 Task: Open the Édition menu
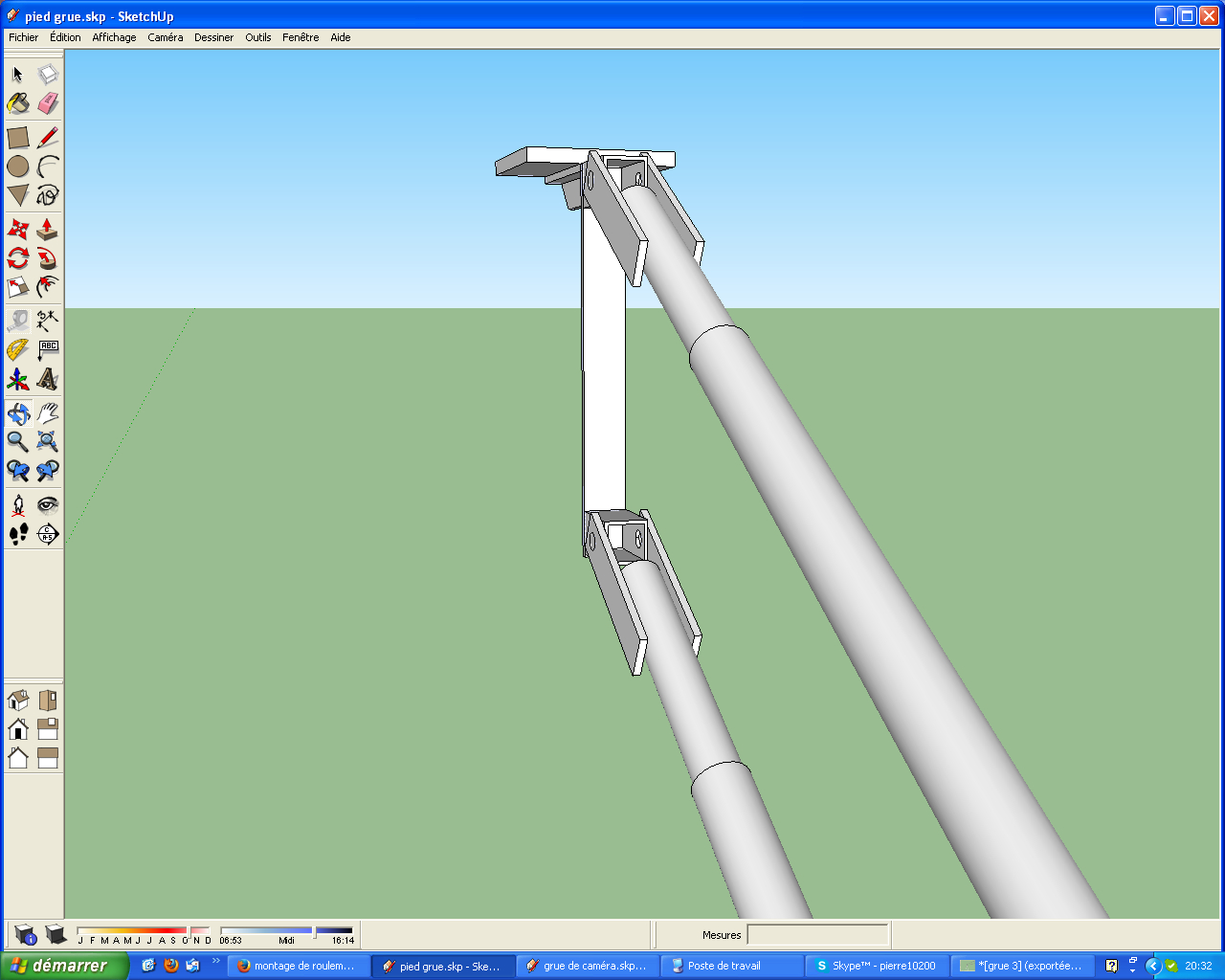point(65,37)
